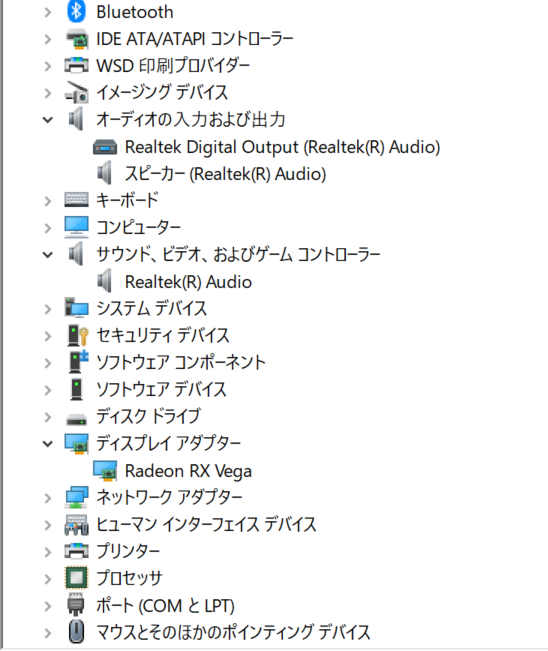Expand the WSD 印刷プロバイダー node
Viewport: 548px width, 651px height.
point(48,66)
